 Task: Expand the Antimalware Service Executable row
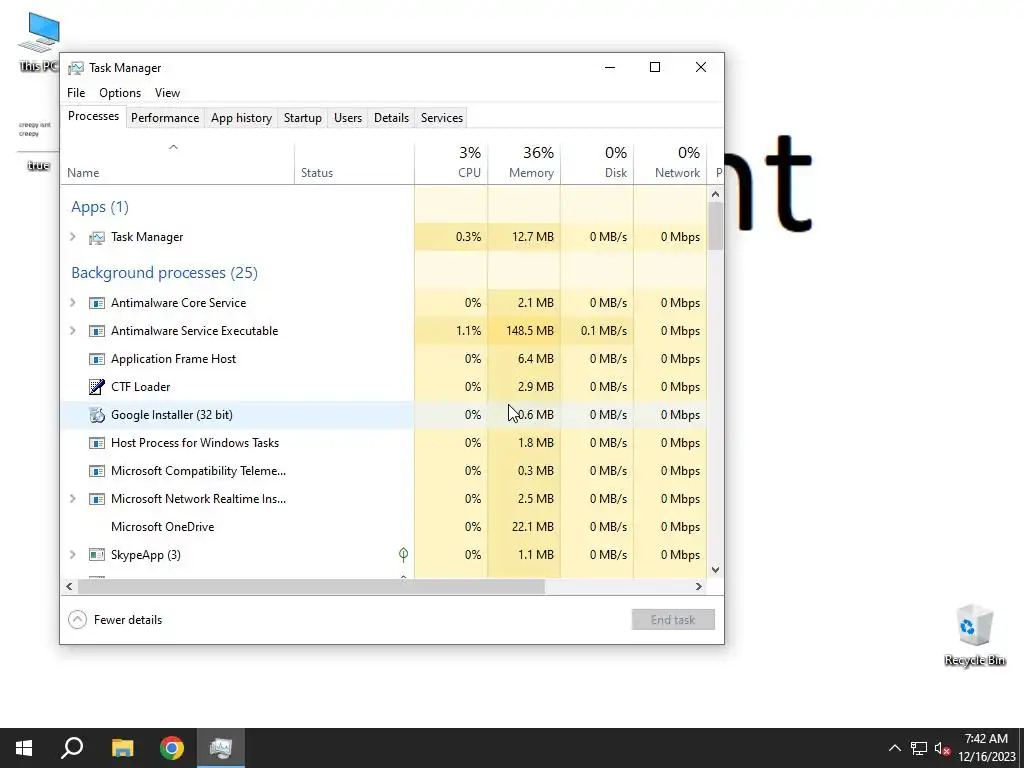click(72, 330)
